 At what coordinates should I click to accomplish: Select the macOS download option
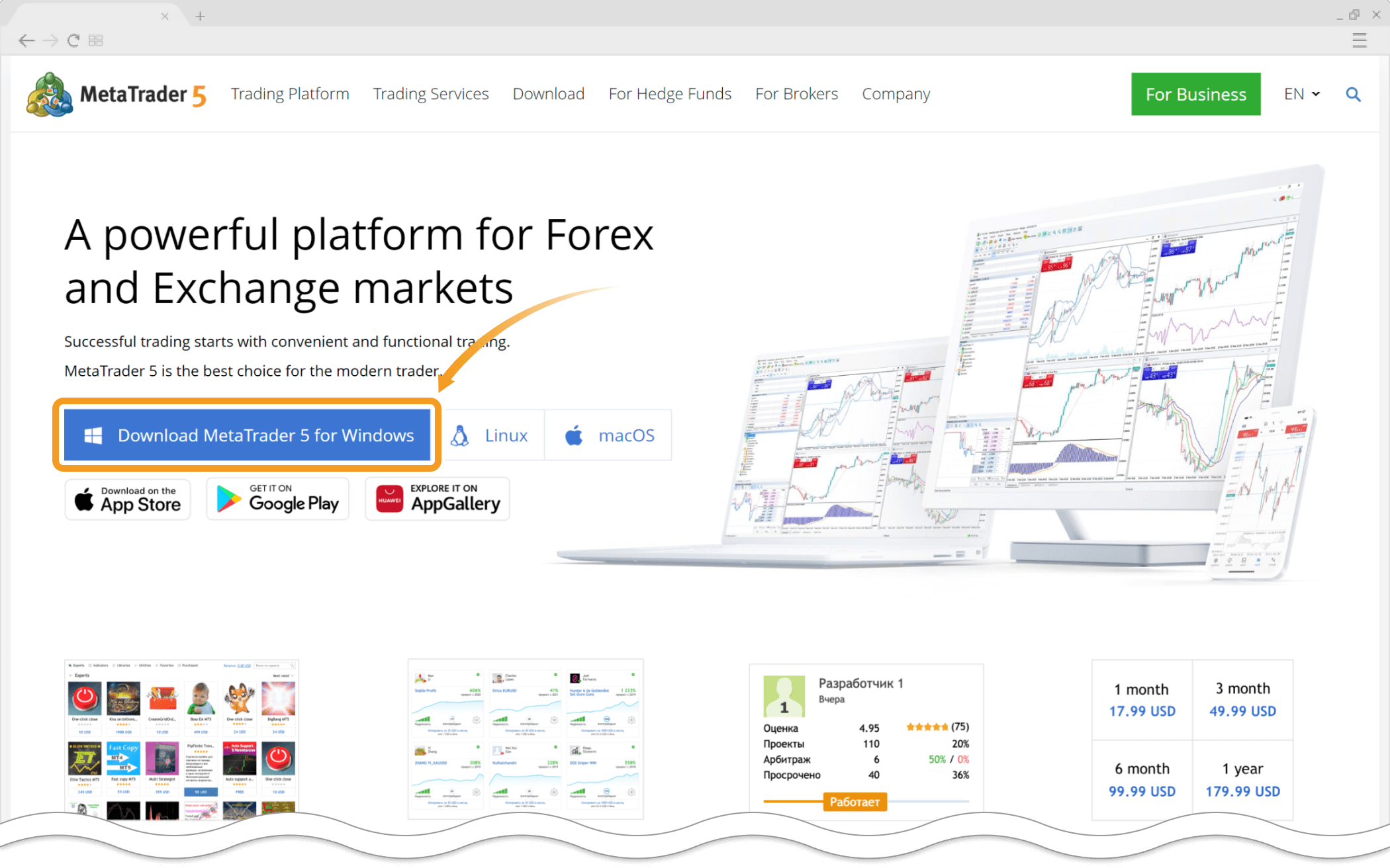[608, 435]
